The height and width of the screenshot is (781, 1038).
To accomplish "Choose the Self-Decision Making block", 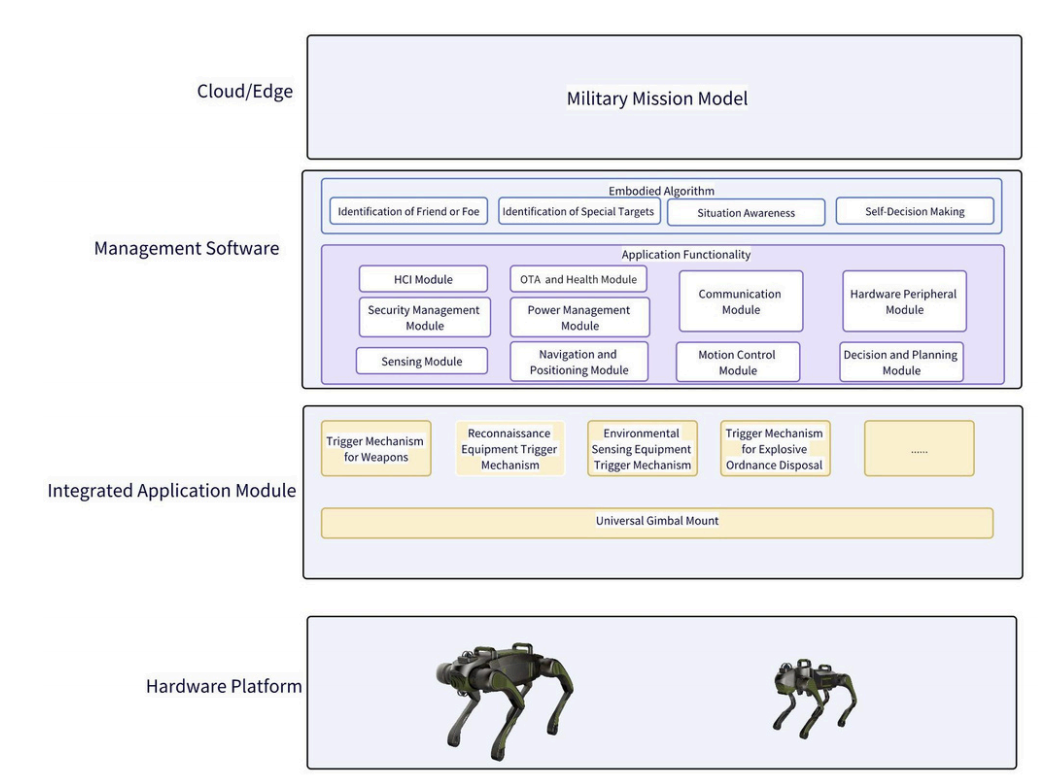I will click(914, 212).
